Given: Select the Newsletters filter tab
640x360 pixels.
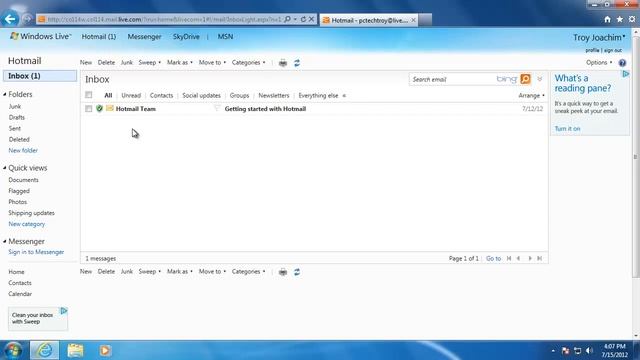Looking at the screenshot, I should (273, 95).
